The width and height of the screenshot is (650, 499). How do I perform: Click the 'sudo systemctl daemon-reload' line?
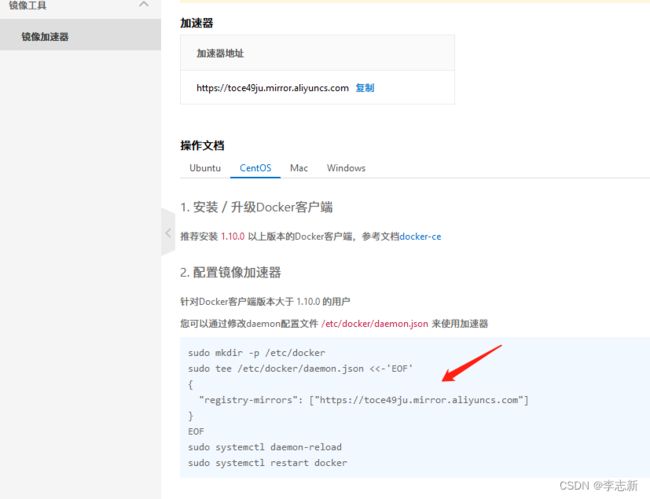(x=264, y=447)
